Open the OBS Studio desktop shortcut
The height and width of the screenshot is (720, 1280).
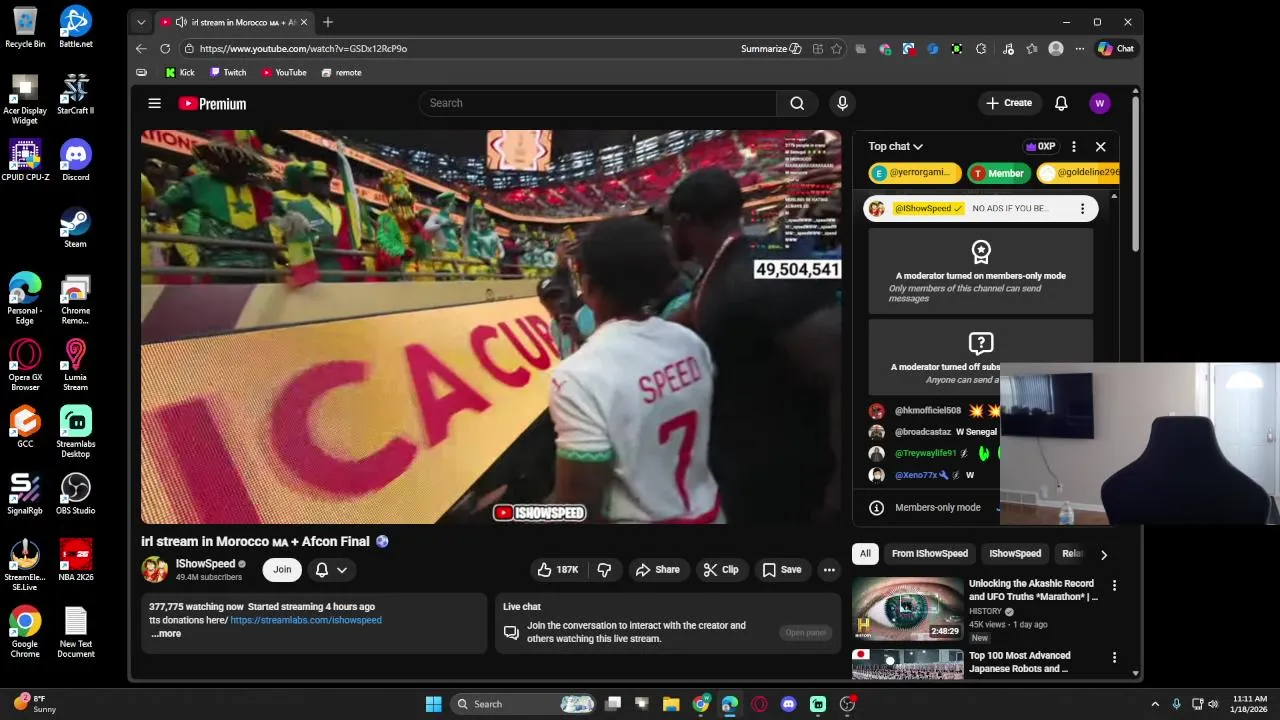click(x=76, y=494)
